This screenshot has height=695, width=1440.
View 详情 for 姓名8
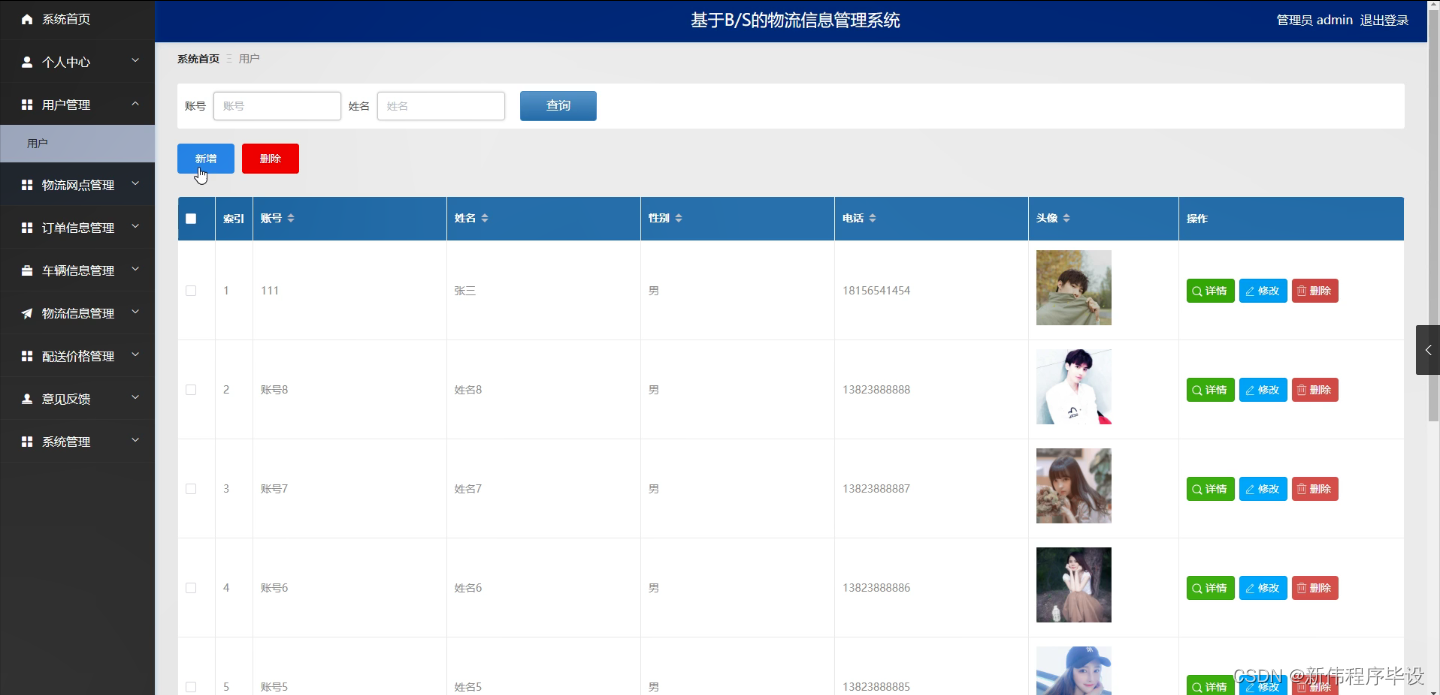pyautogui.click(x=1210, y=390)
